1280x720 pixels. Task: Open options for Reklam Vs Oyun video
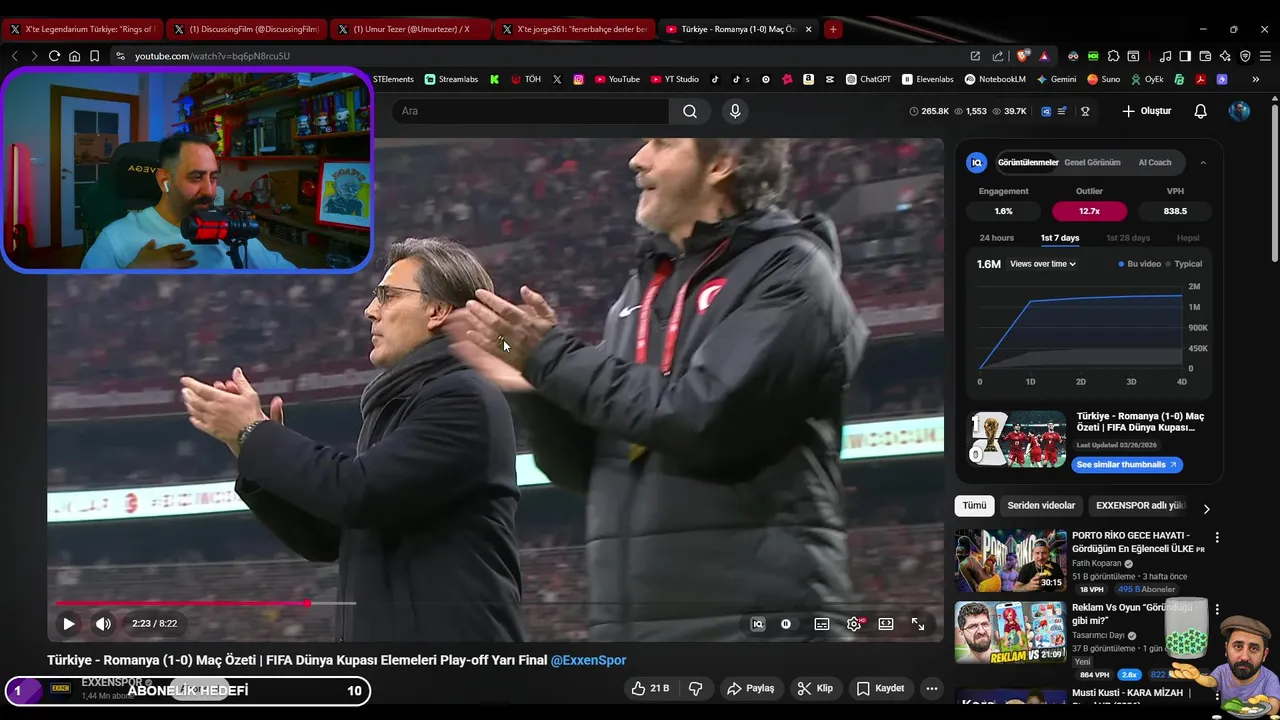pyautogui.click(x=1216, y=609)
